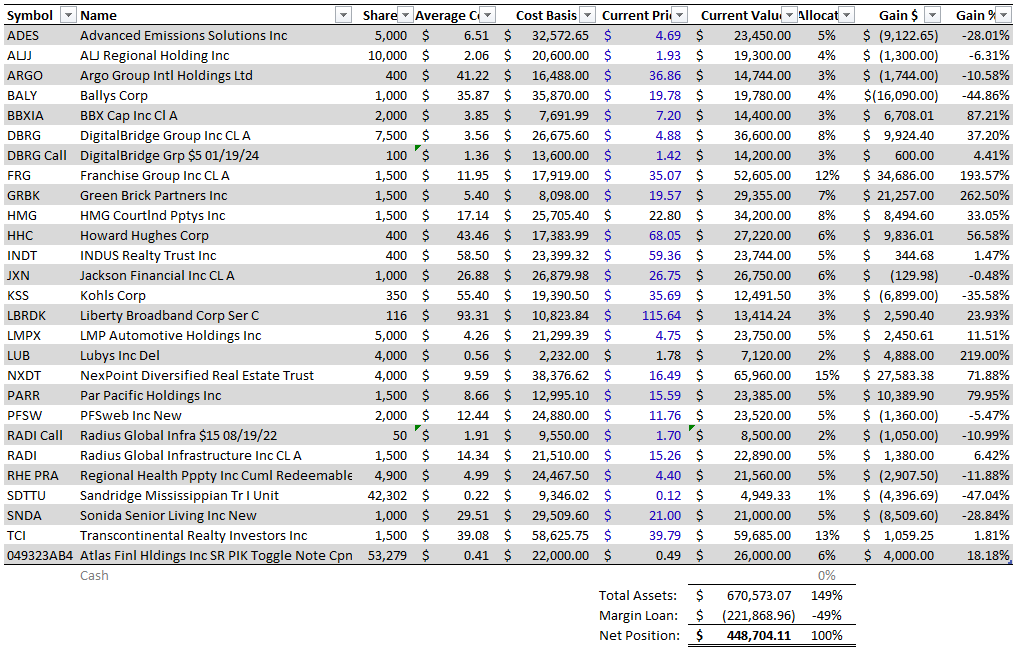Image resolution: width=1018 pixels, height=648 pixels.
Task: Click Transcontinental Realty Investors Inc name
Action: pos(193,536)
